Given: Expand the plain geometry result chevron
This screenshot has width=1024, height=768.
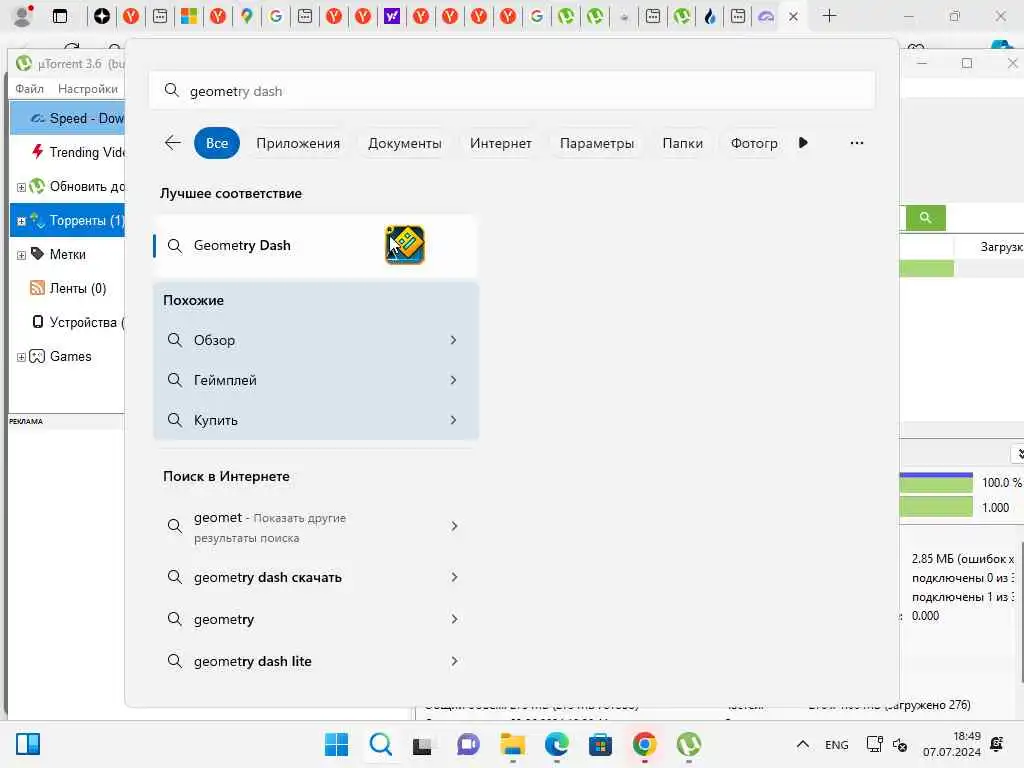Looking at the screenshot, I should point(455,619).
